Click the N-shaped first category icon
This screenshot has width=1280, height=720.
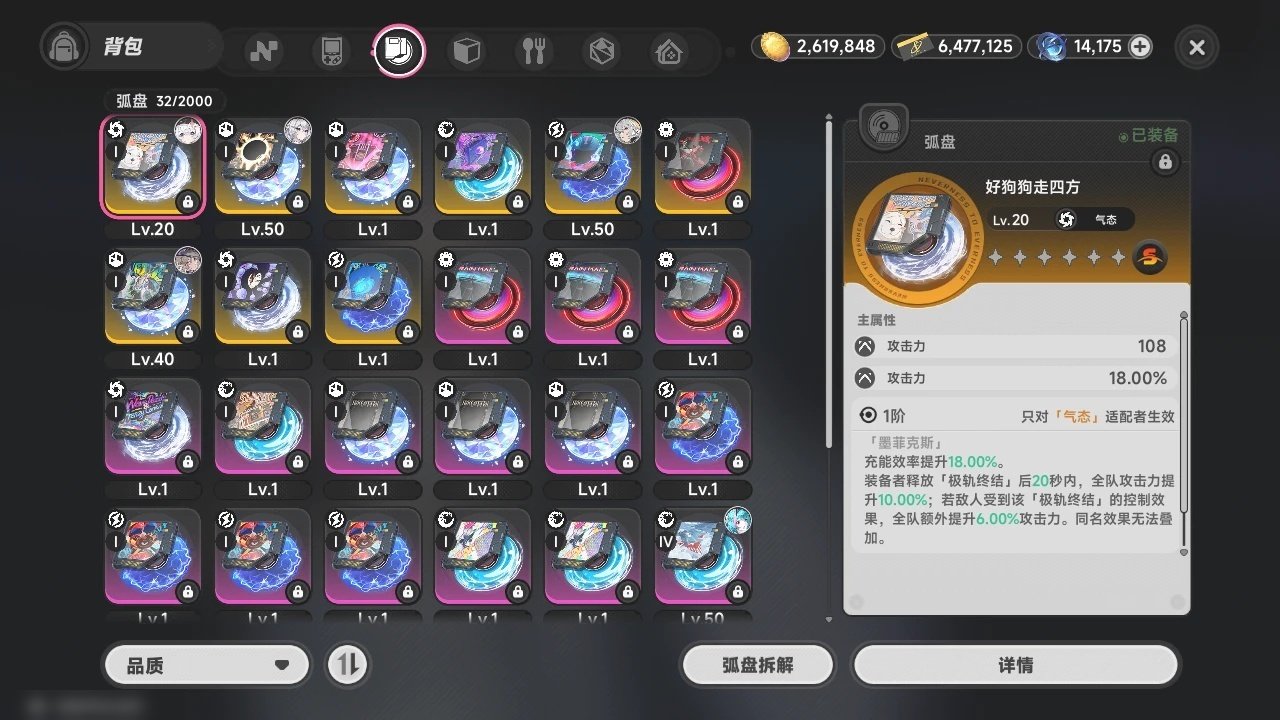pos(264,51)
